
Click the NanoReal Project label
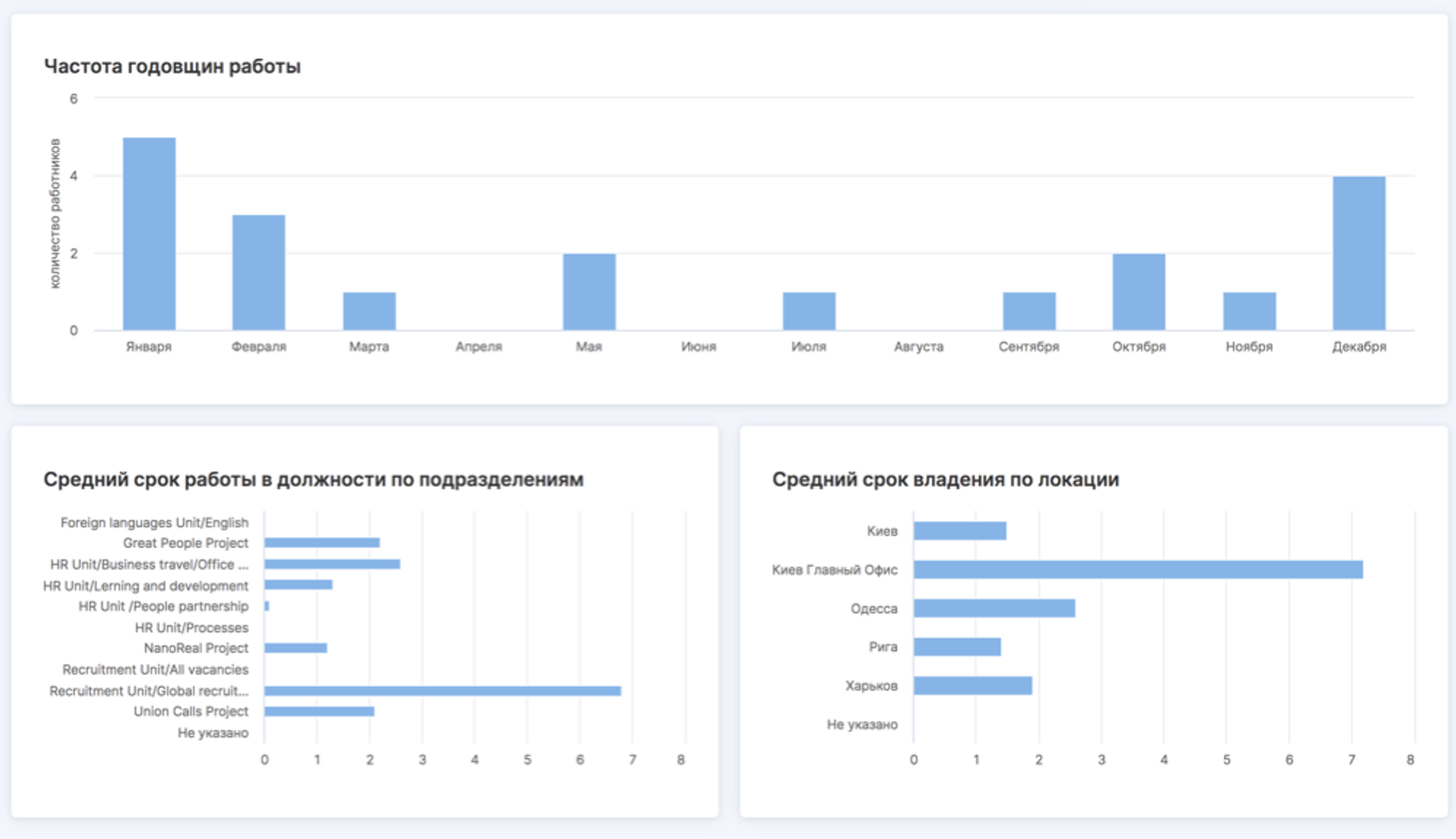click(196, 648)
